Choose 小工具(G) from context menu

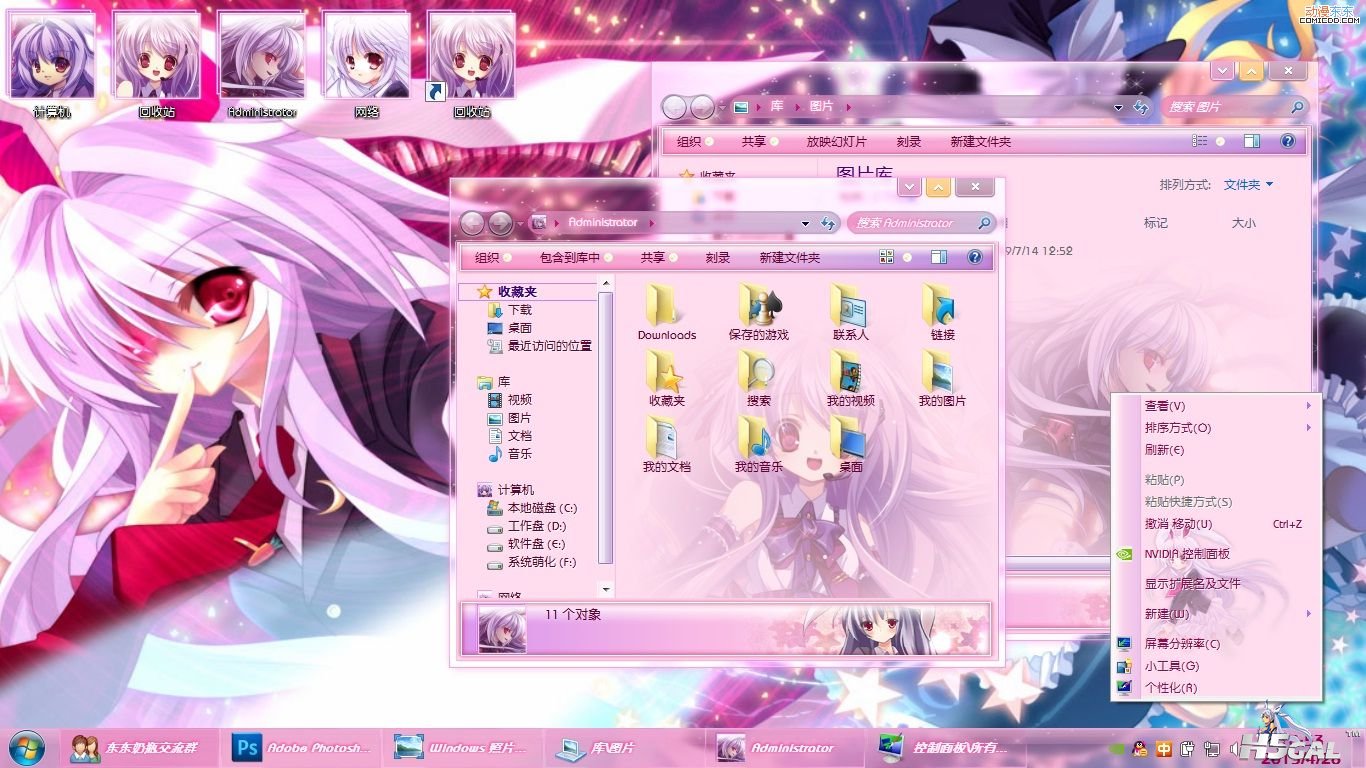point(1216,665)
